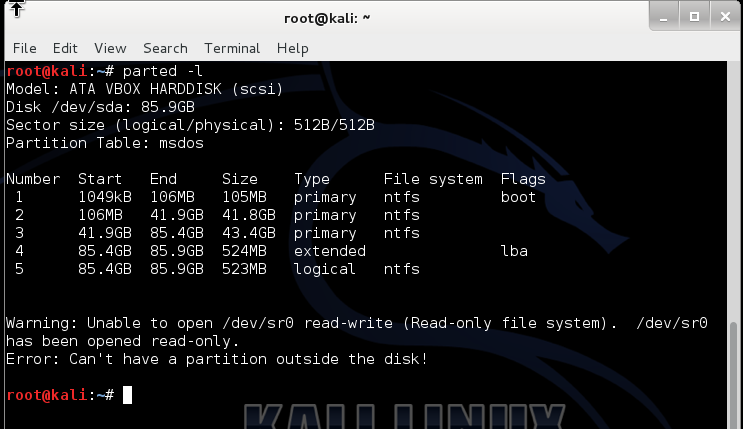
Task: Click the '1049kB' start value
Action: point(105,197)
